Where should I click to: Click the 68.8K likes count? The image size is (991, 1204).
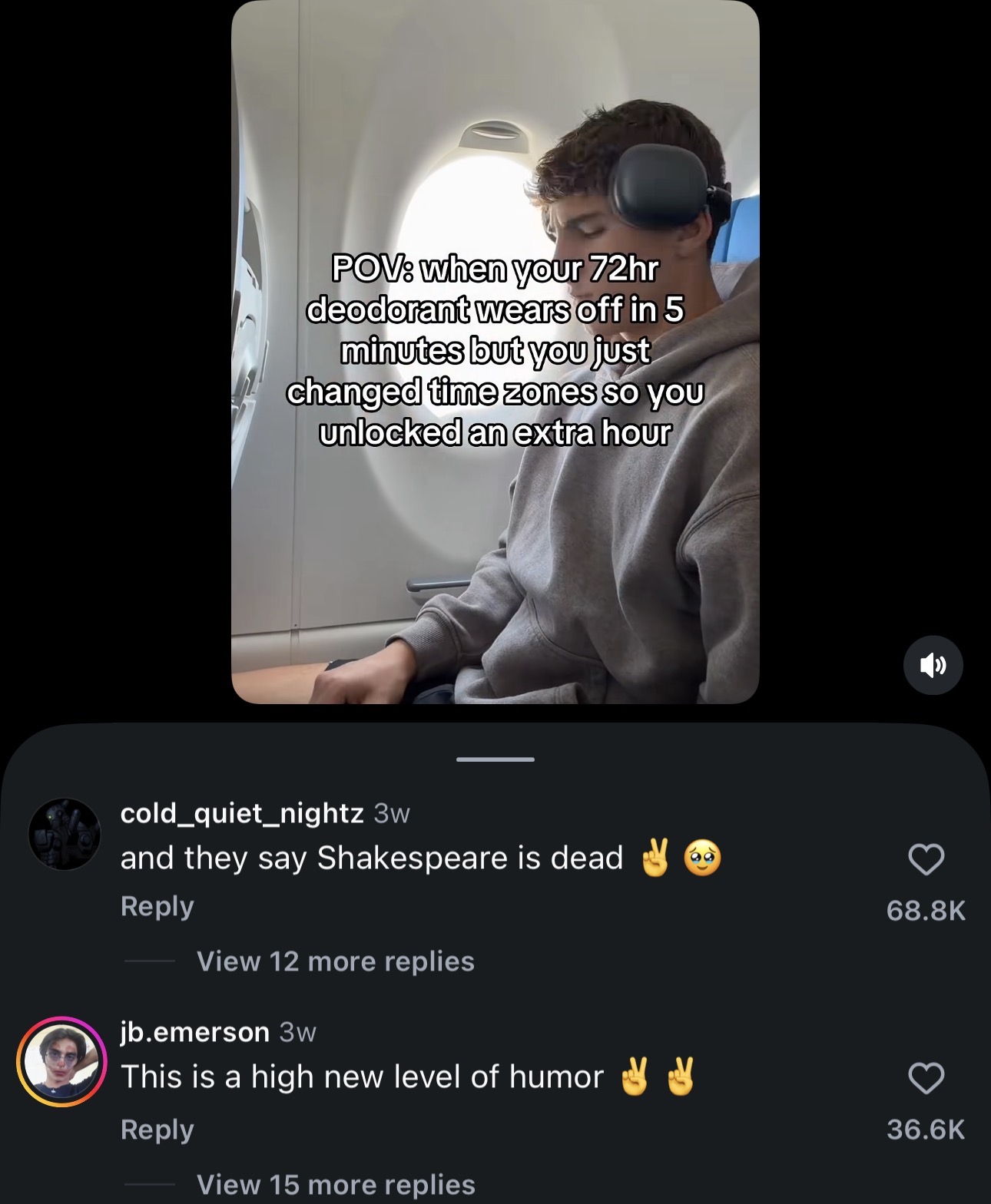pyautogui.click(x=926, y=911)
